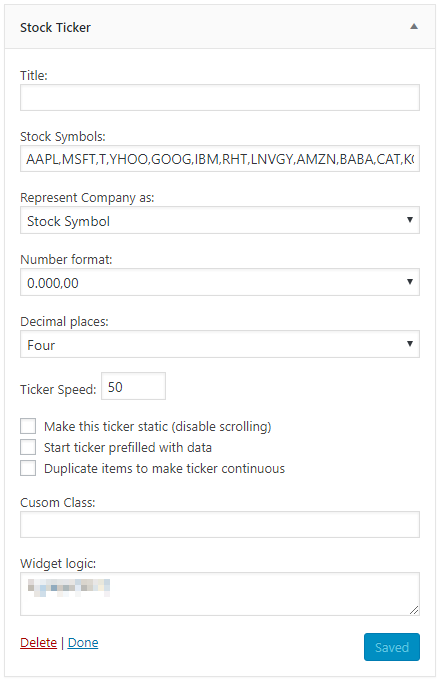
Task: Click the Decimal places dropdown arrow
Action: point(410,344)
